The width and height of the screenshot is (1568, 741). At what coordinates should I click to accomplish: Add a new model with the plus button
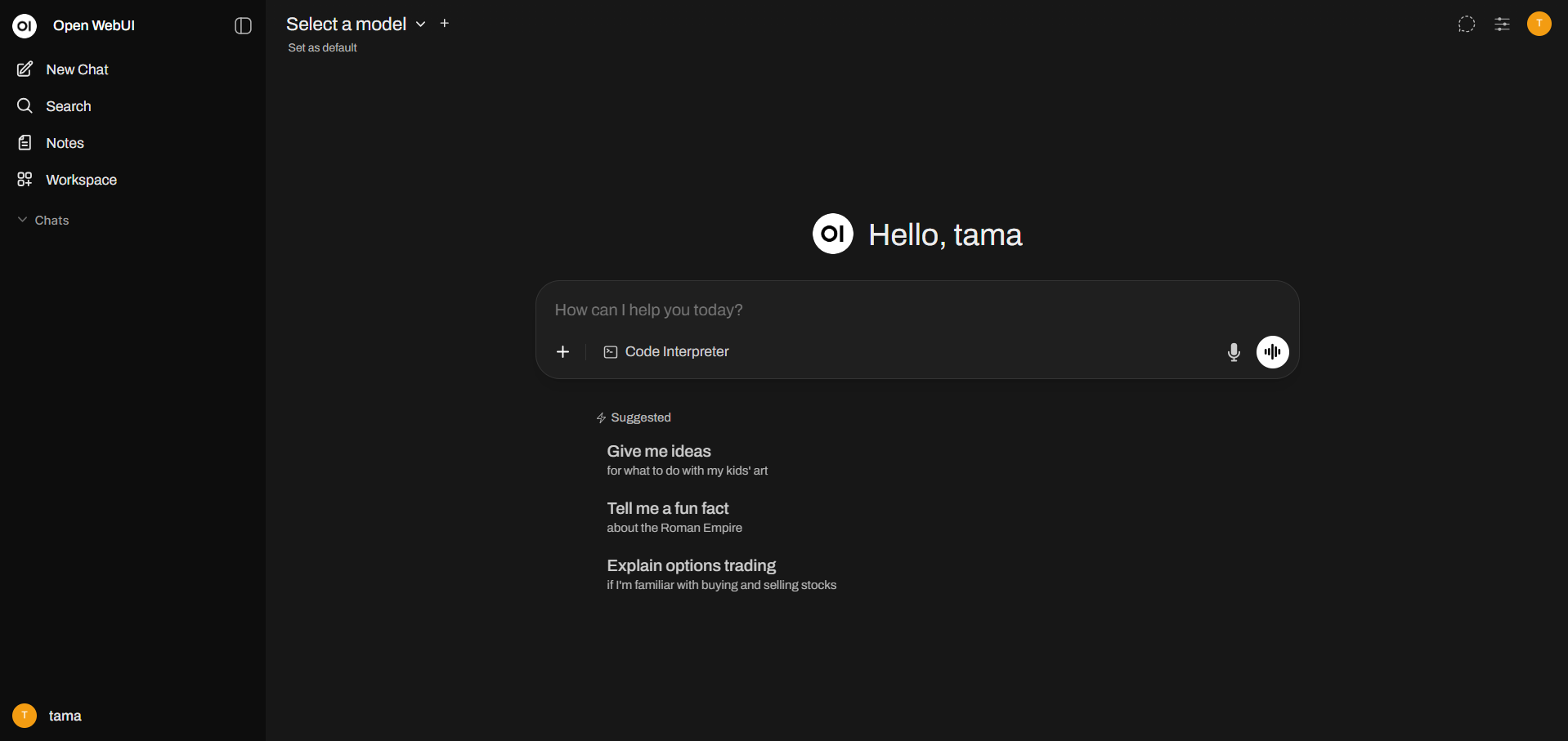(444, 23)
